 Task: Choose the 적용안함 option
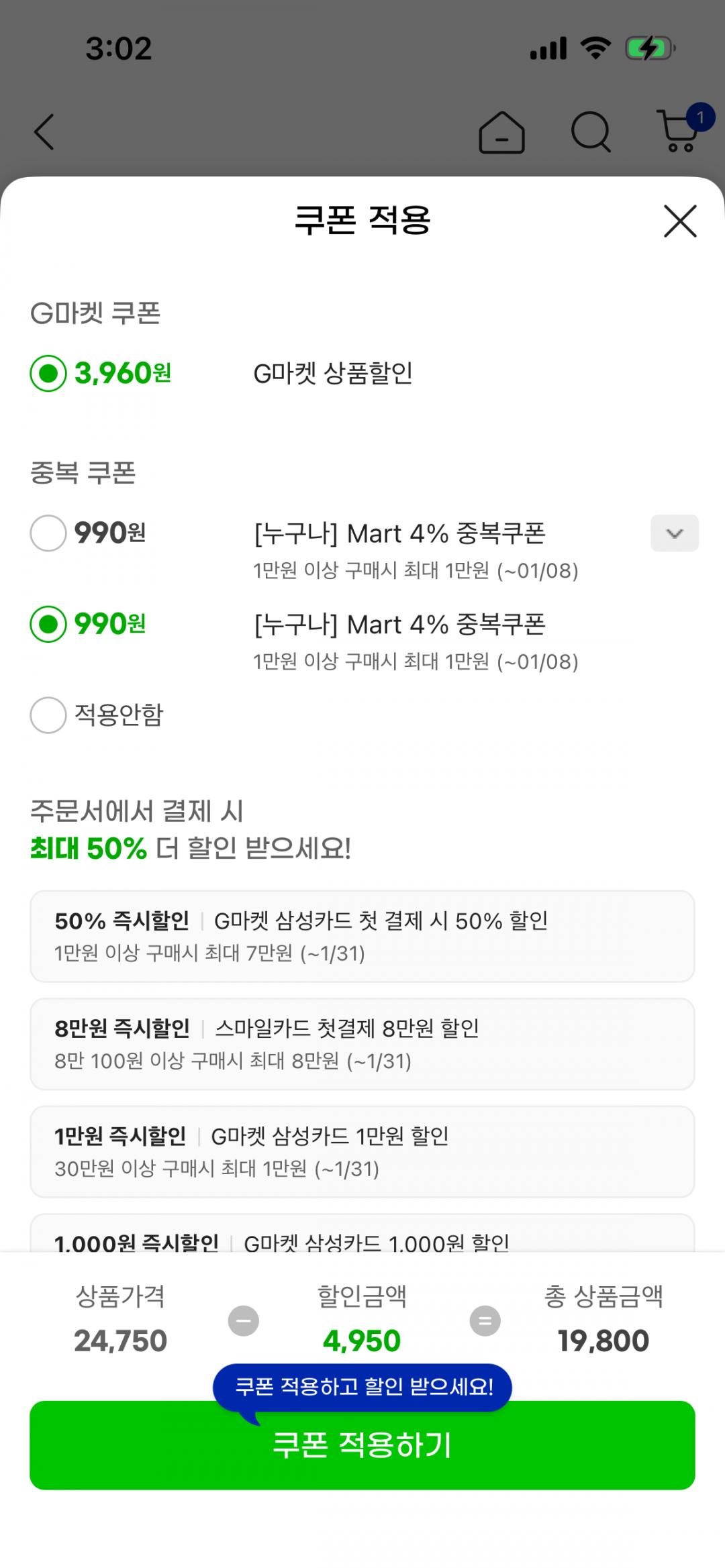point(48,715)
